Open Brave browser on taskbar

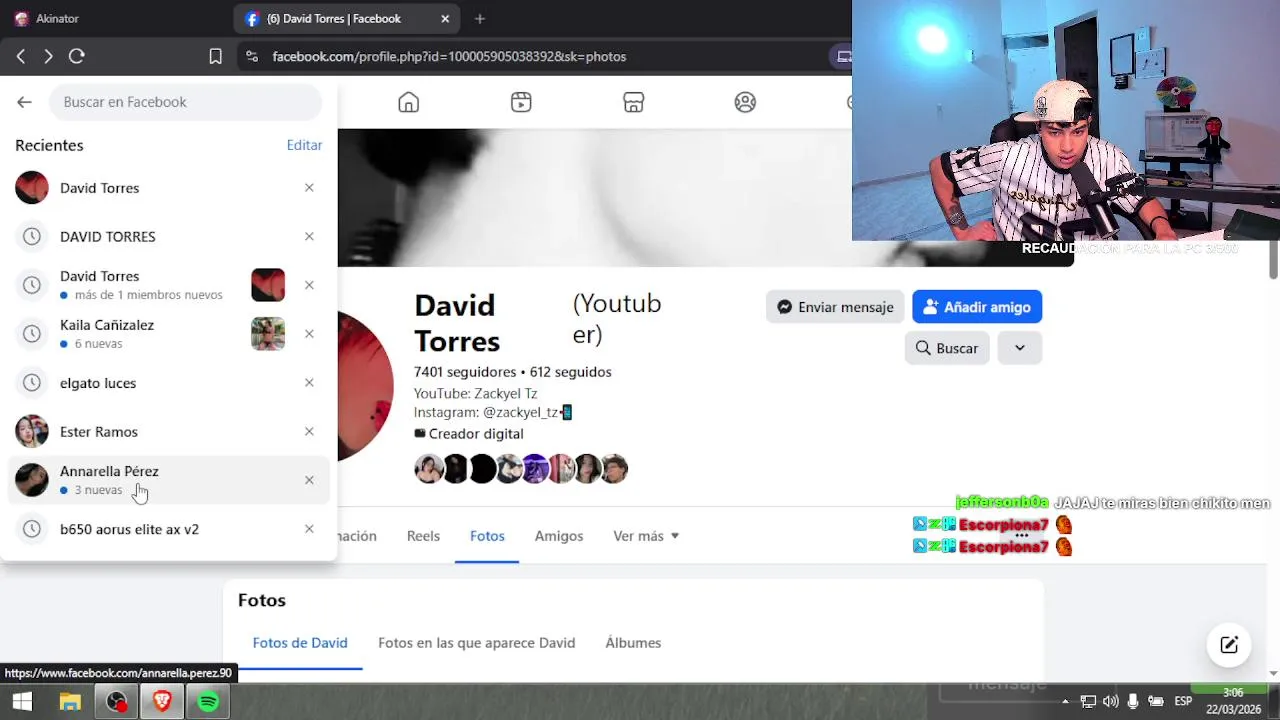click(162, 702)
